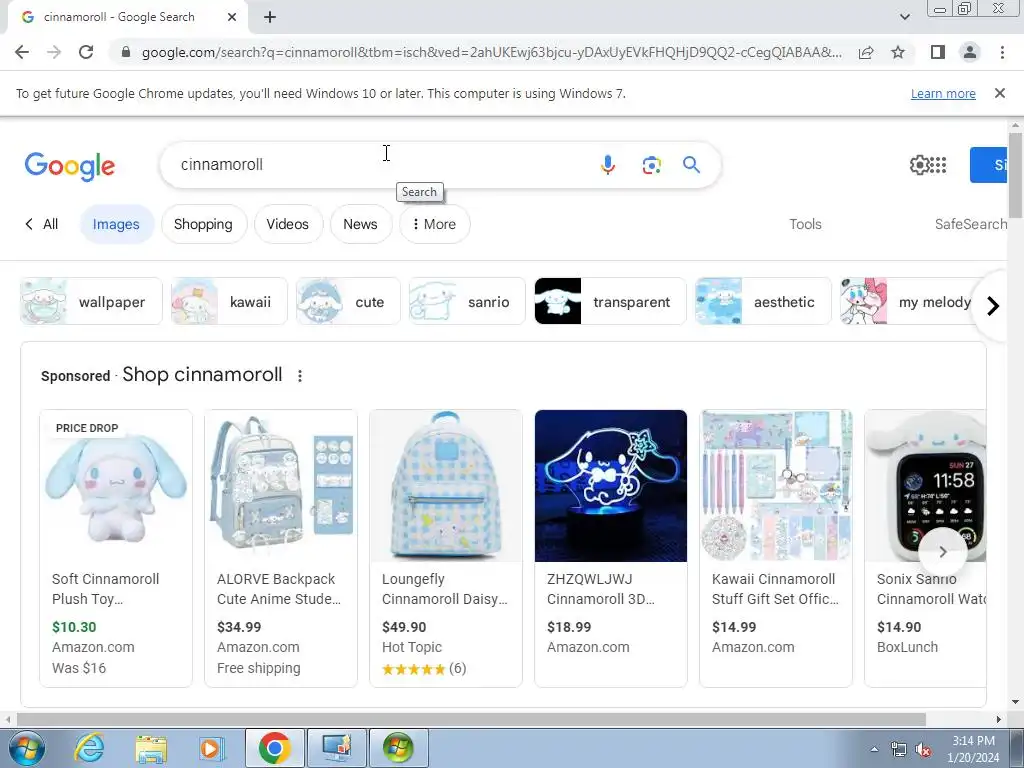The width and height of the screenshot is (1024, 768).
Task: Share this page icon in address bar
Action: (x=866, y=52)
